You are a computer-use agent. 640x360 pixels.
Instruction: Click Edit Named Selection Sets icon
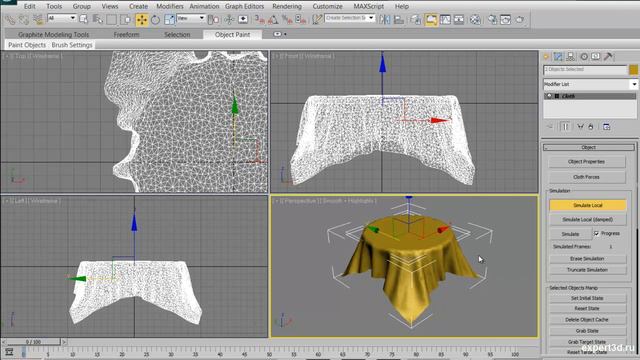pyautogui.click(x=317, y=19)
